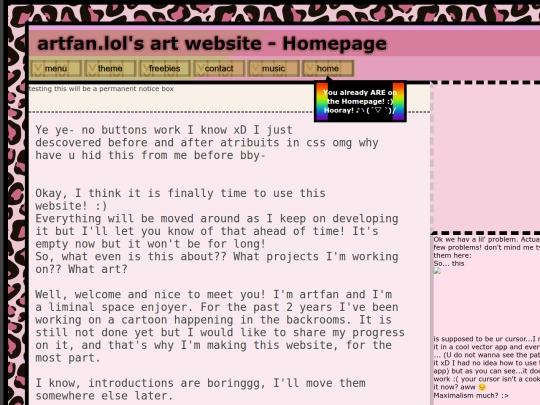Go to the freebies page button
This screenshot has height=405, width=540.
tap(165, 68)
